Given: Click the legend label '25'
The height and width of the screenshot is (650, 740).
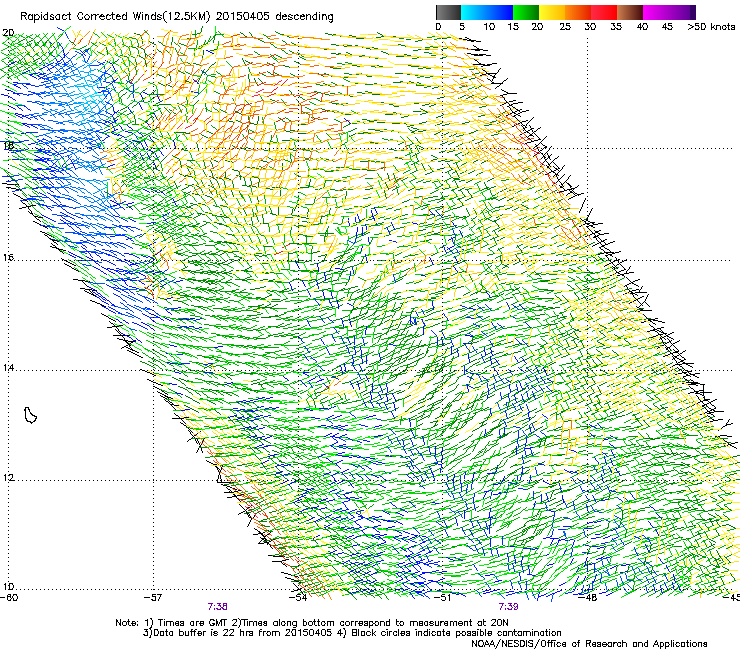Looking at the screenshot, I should tap(565, 26).
